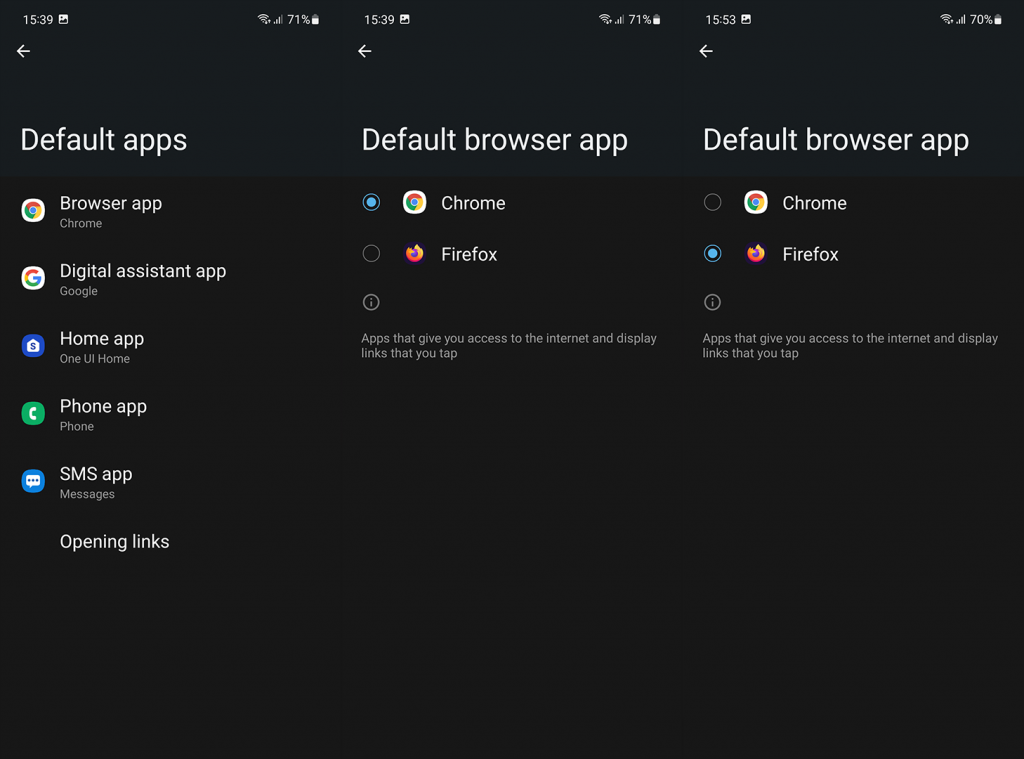Screen dimensions: 1024x759
Task: Select selected Chrome radio button in middle screen
Action: pos(371,202)
